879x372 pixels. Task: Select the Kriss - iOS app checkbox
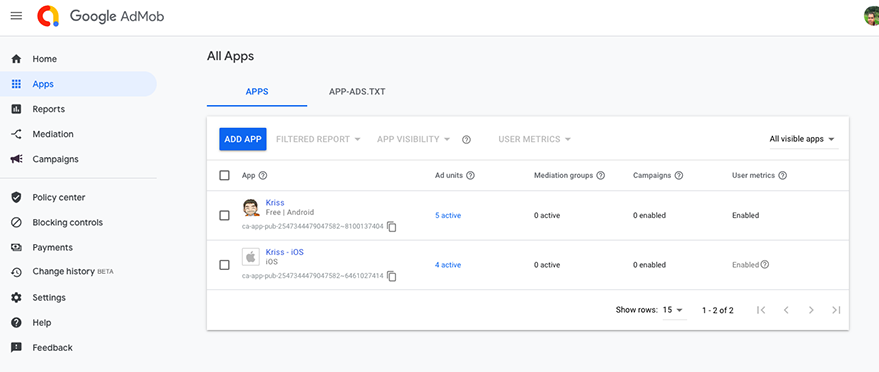point(224,265)
